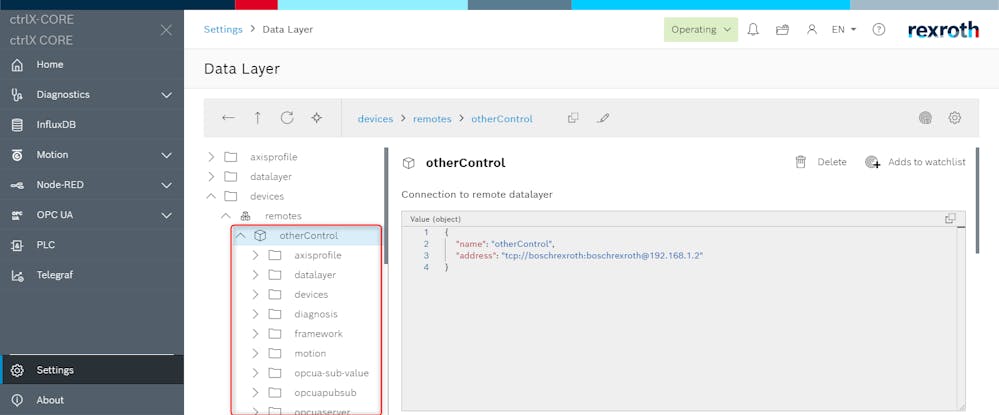Select the remotes tree node
This screenshot has height=415, width=999.
pos(283,216)
